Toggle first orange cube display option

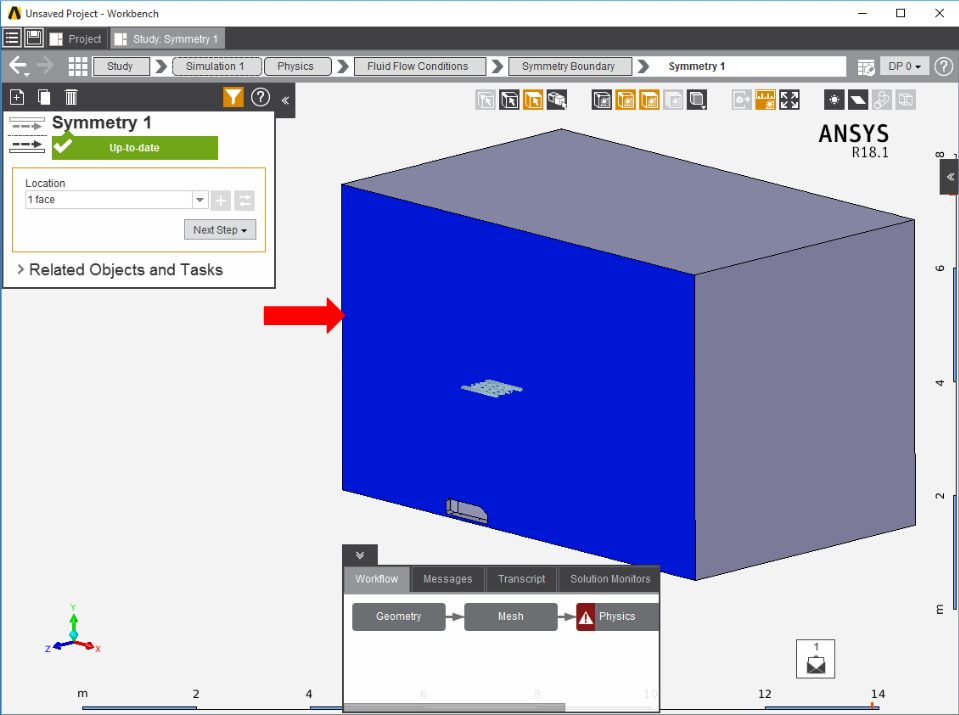click(x=626, y=100)
